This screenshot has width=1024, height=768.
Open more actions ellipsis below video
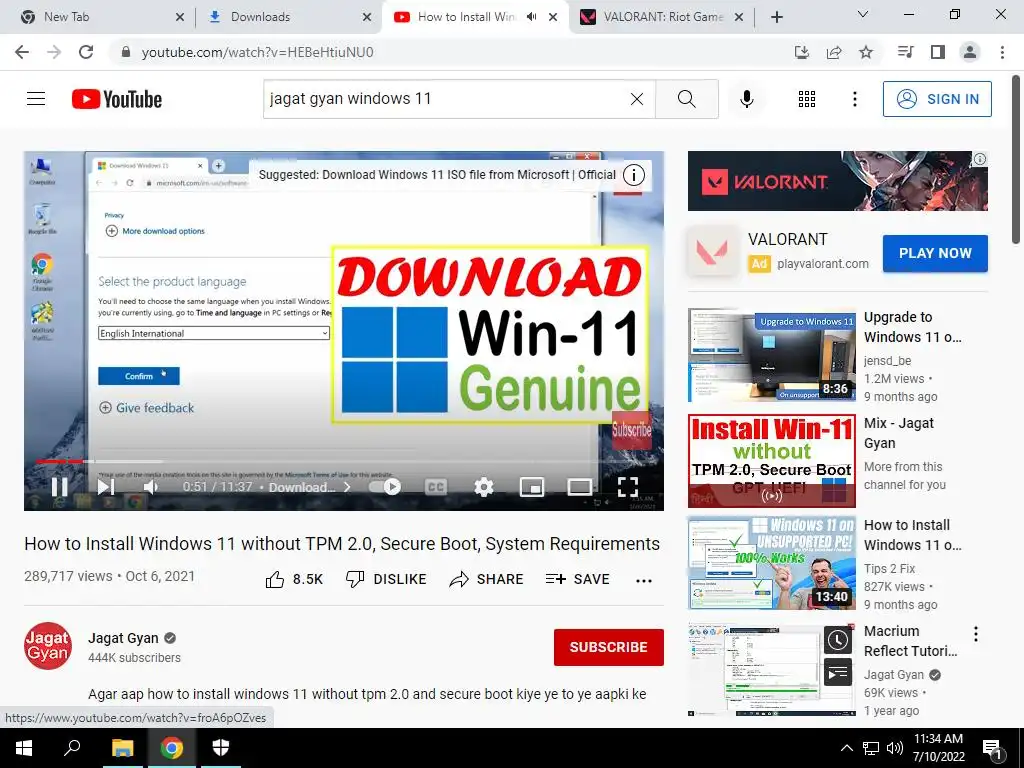pos(644,581)
